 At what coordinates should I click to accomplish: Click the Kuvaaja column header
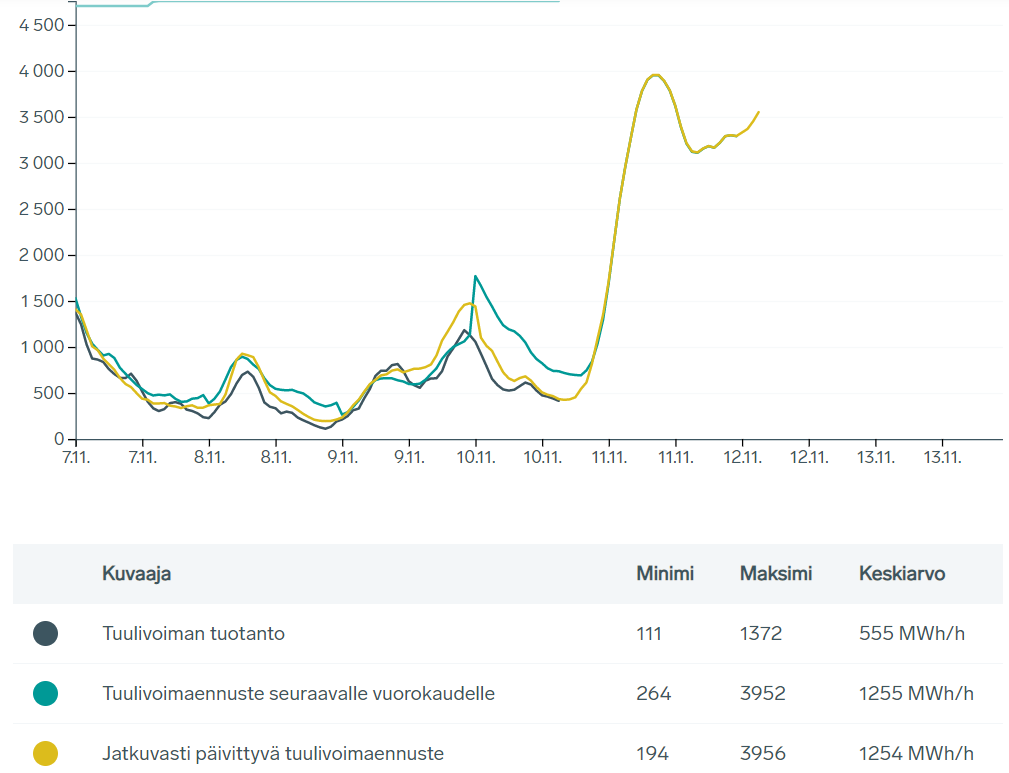coord(136,573)
